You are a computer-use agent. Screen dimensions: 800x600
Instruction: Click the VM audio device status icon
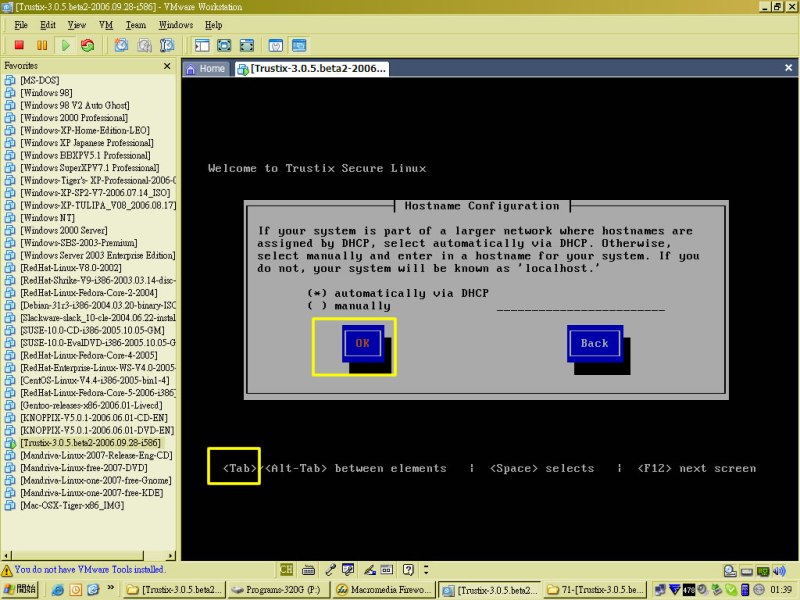(780, 571)
